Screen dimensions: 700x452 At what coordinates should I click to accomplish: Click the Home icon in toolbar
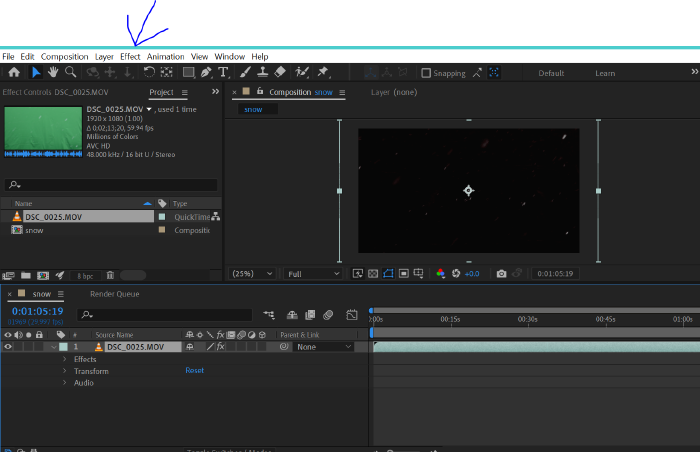[x=14, y=72]
